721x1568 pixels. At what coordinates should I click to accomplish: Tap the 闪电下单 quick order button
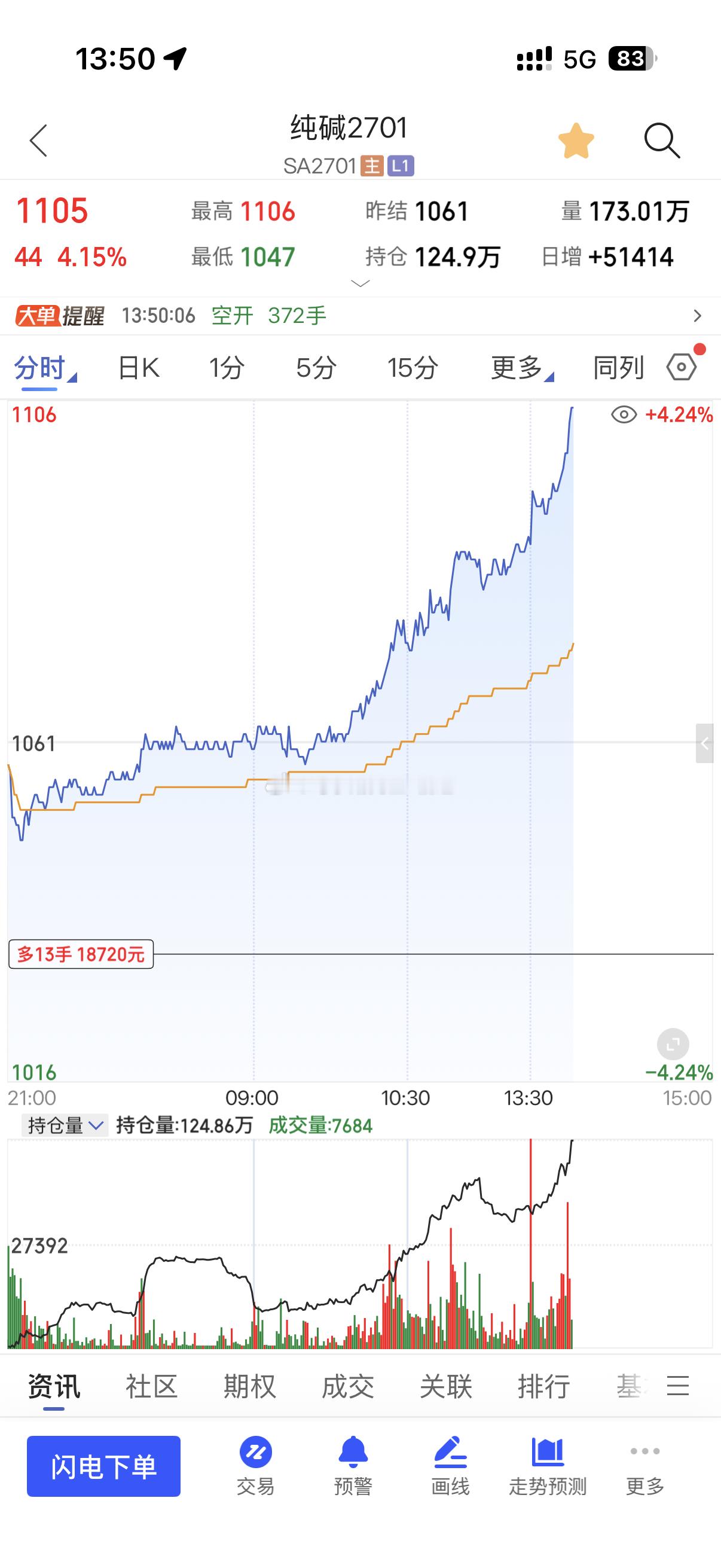click(x=103, y=1466)
